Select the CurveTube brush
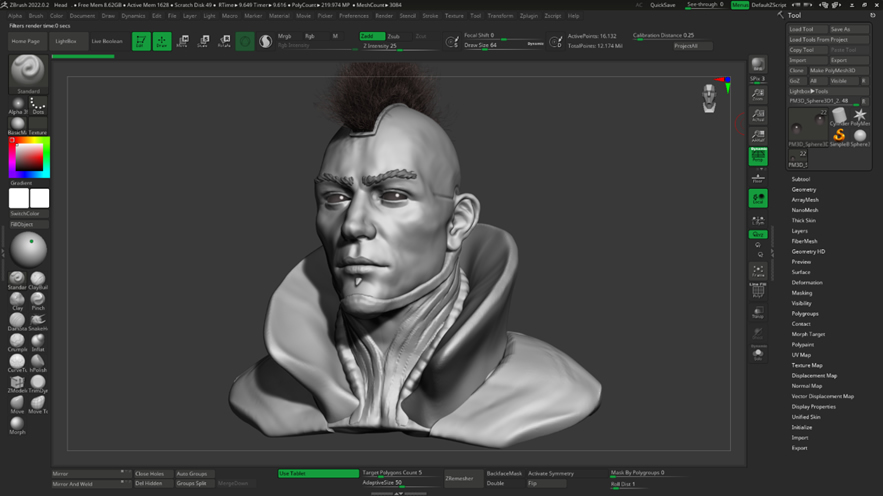This screenshot has width=883, height=496. tap(17, 363)
